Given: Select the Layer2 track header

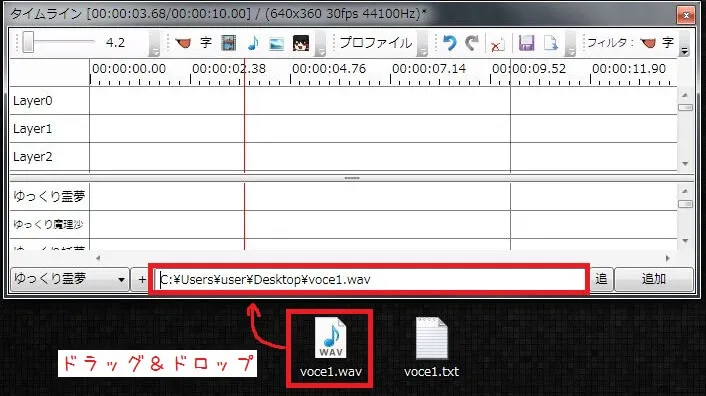Looking at the screenshot, I should [x=50, y=157].
